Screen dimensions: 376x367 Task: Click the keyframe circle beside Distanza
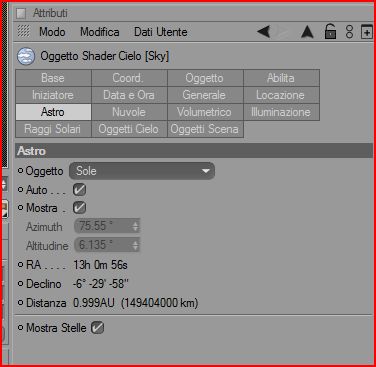point(20,303)
